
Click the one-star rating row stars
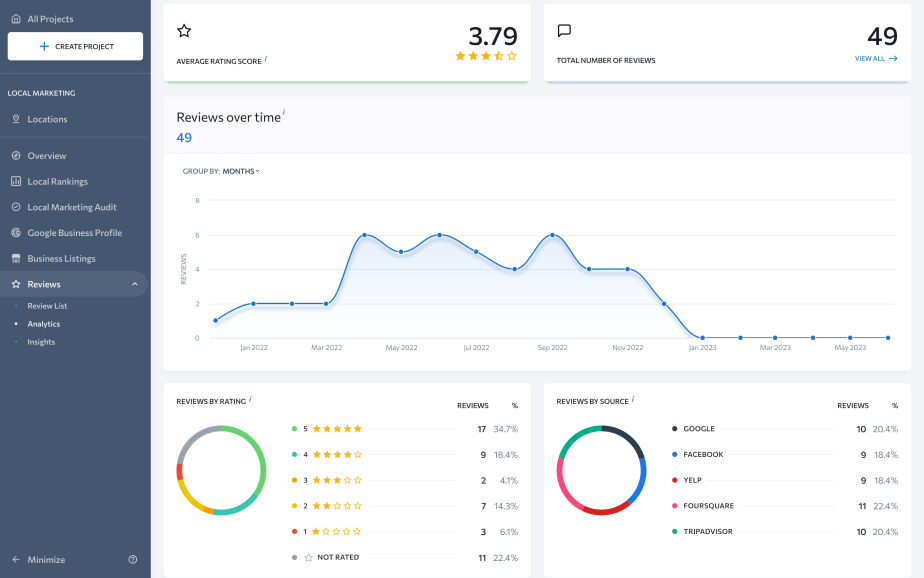[336, 531]
